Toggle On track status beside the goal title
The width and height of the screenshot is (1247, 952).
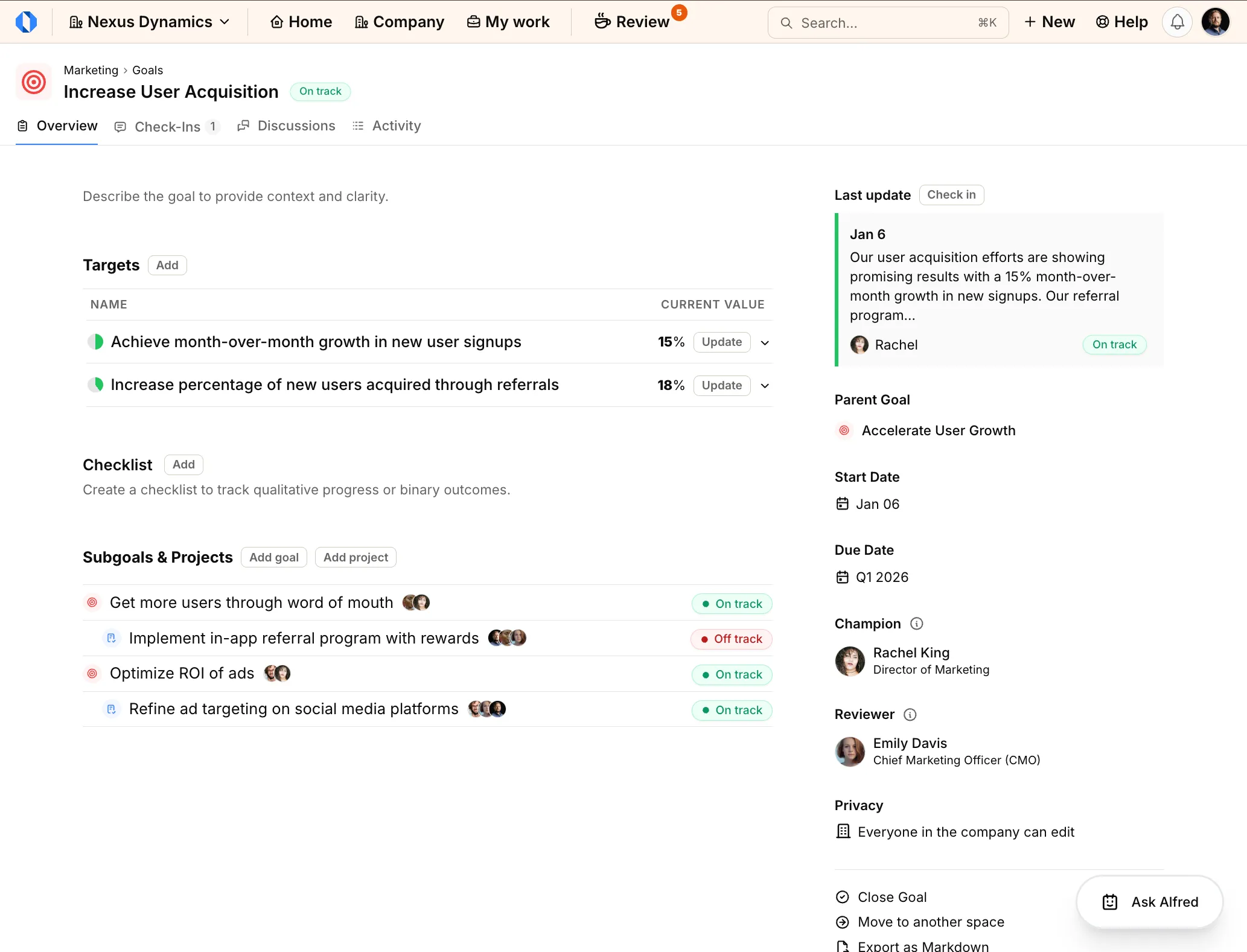coord(321,91)
